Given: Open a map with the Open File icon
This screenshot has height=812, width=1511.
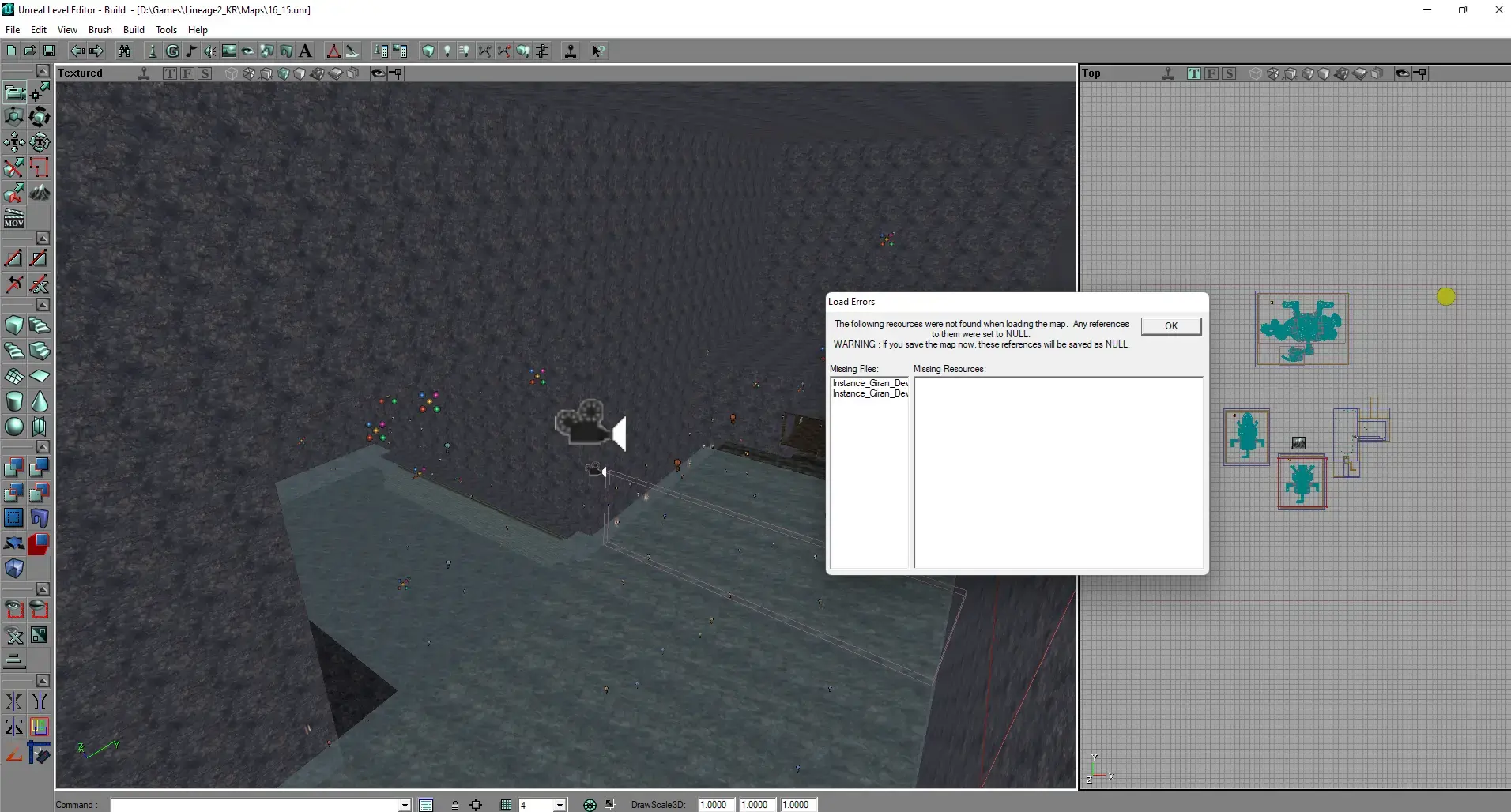Looking at the screenshot, I should coord(30,51).
